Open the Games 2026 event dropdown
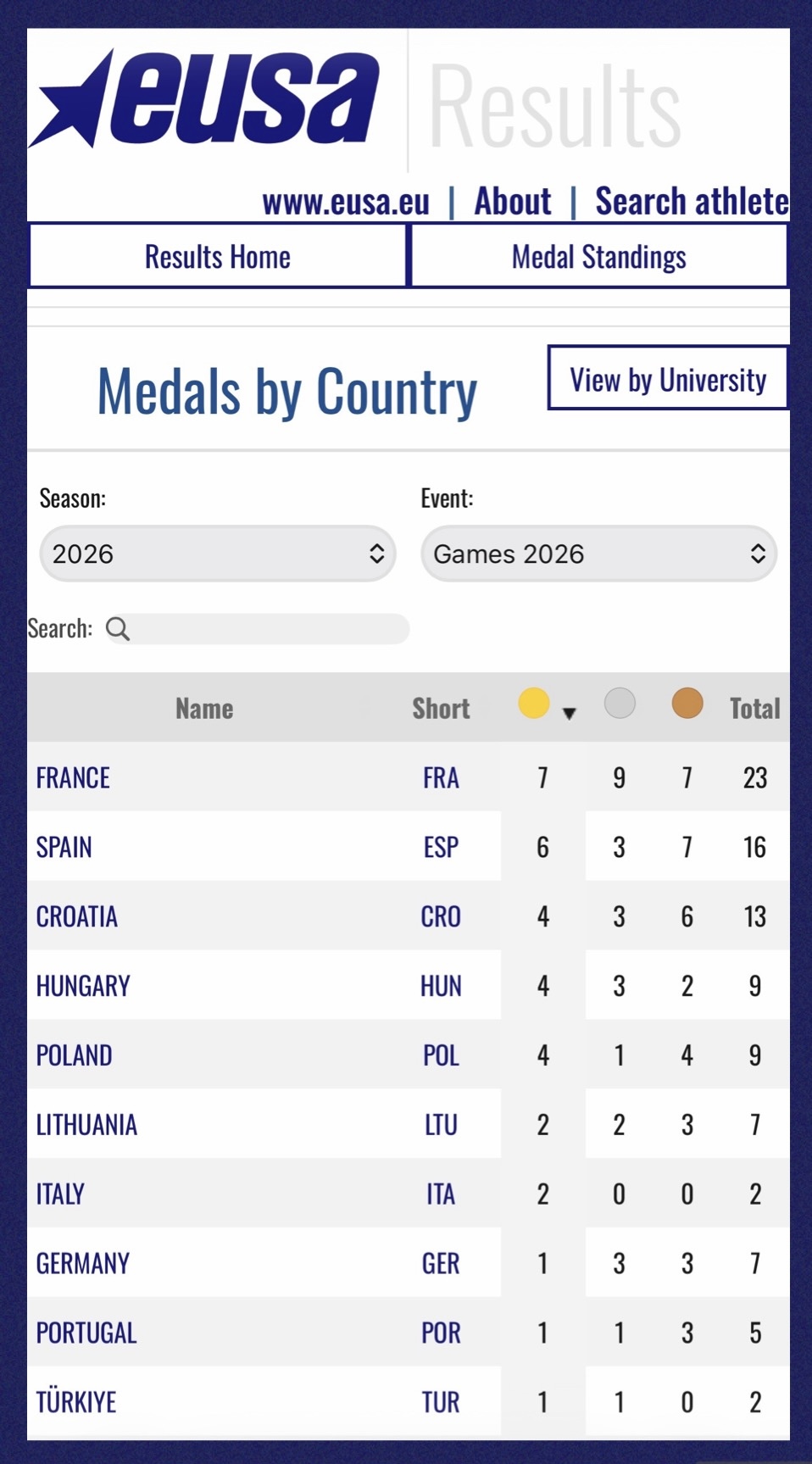The height and width of the screenshot is (1464, 812). point(599,554)
